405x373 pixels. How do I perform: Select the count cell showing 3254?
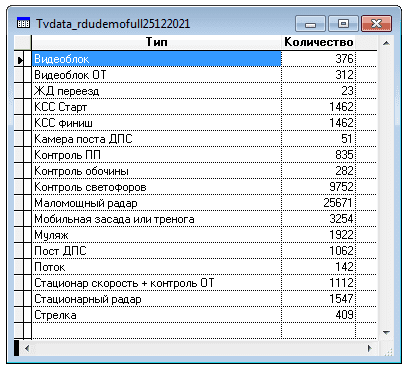(318, 219)
